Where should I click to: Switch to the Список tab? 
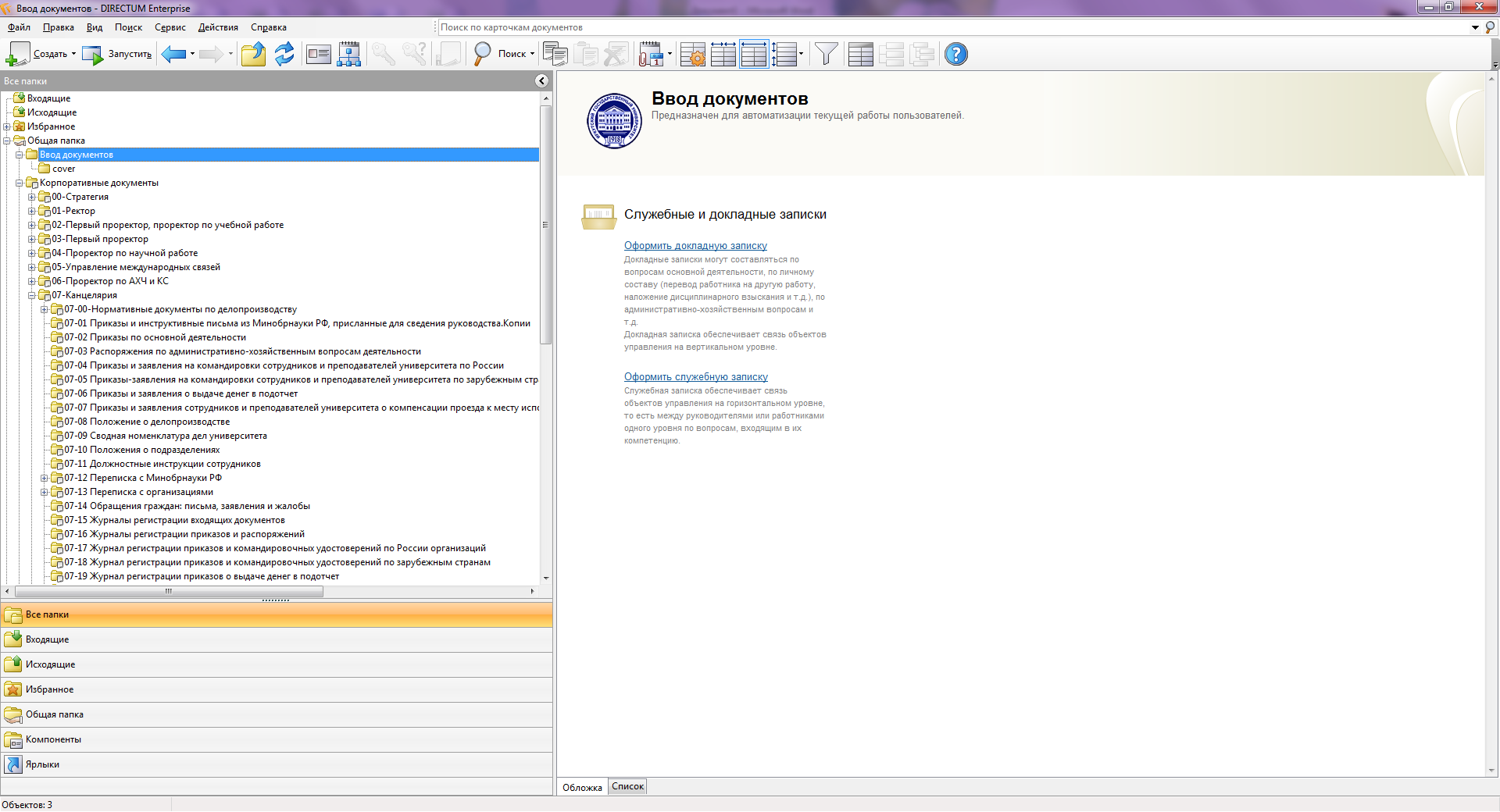627,786
